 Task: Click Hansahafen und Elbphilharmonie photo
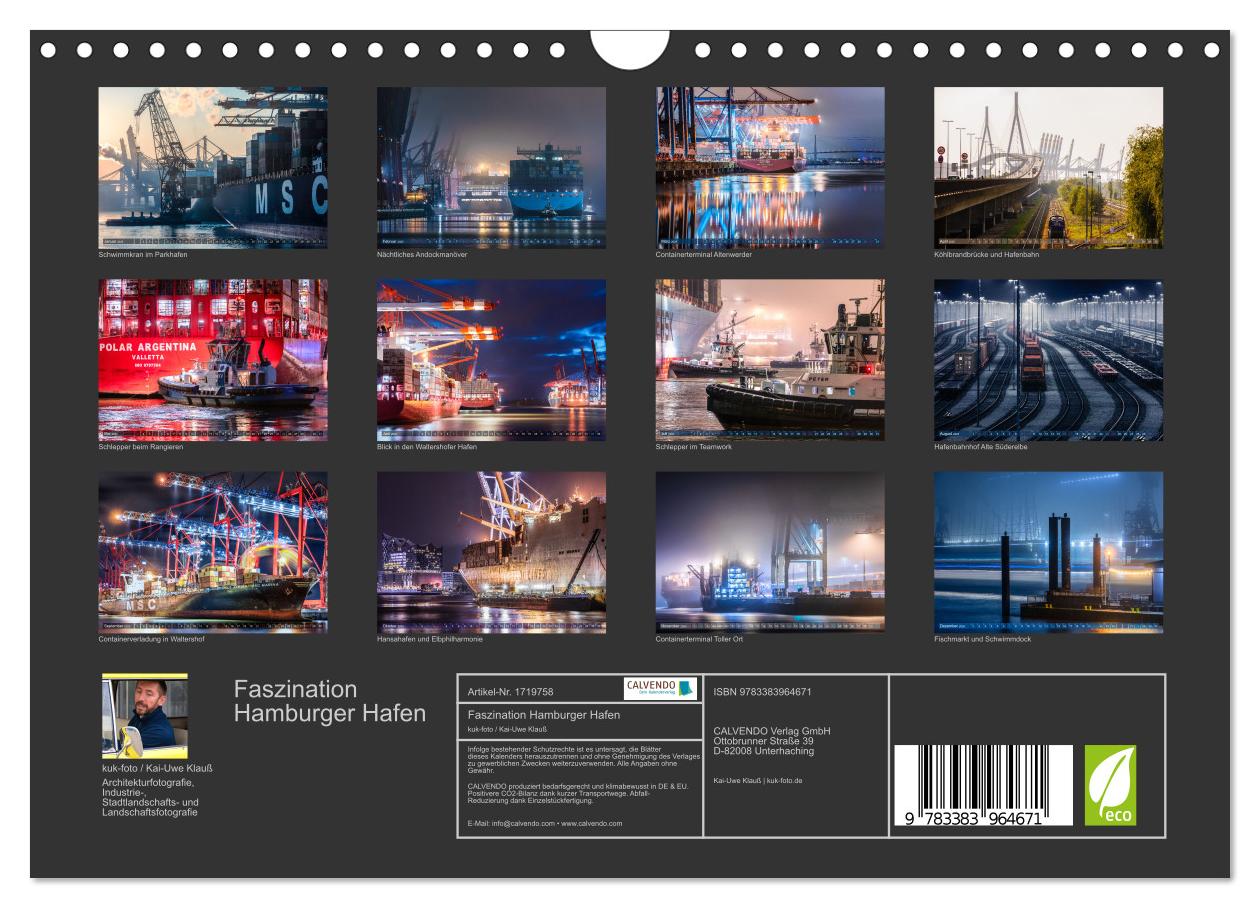point(491,552)
